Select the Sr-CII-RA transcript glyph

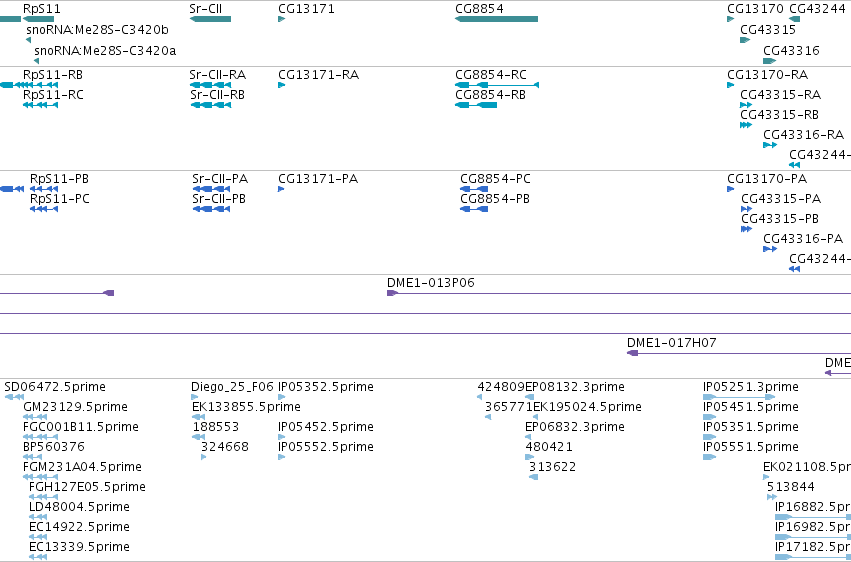point(211,85)
